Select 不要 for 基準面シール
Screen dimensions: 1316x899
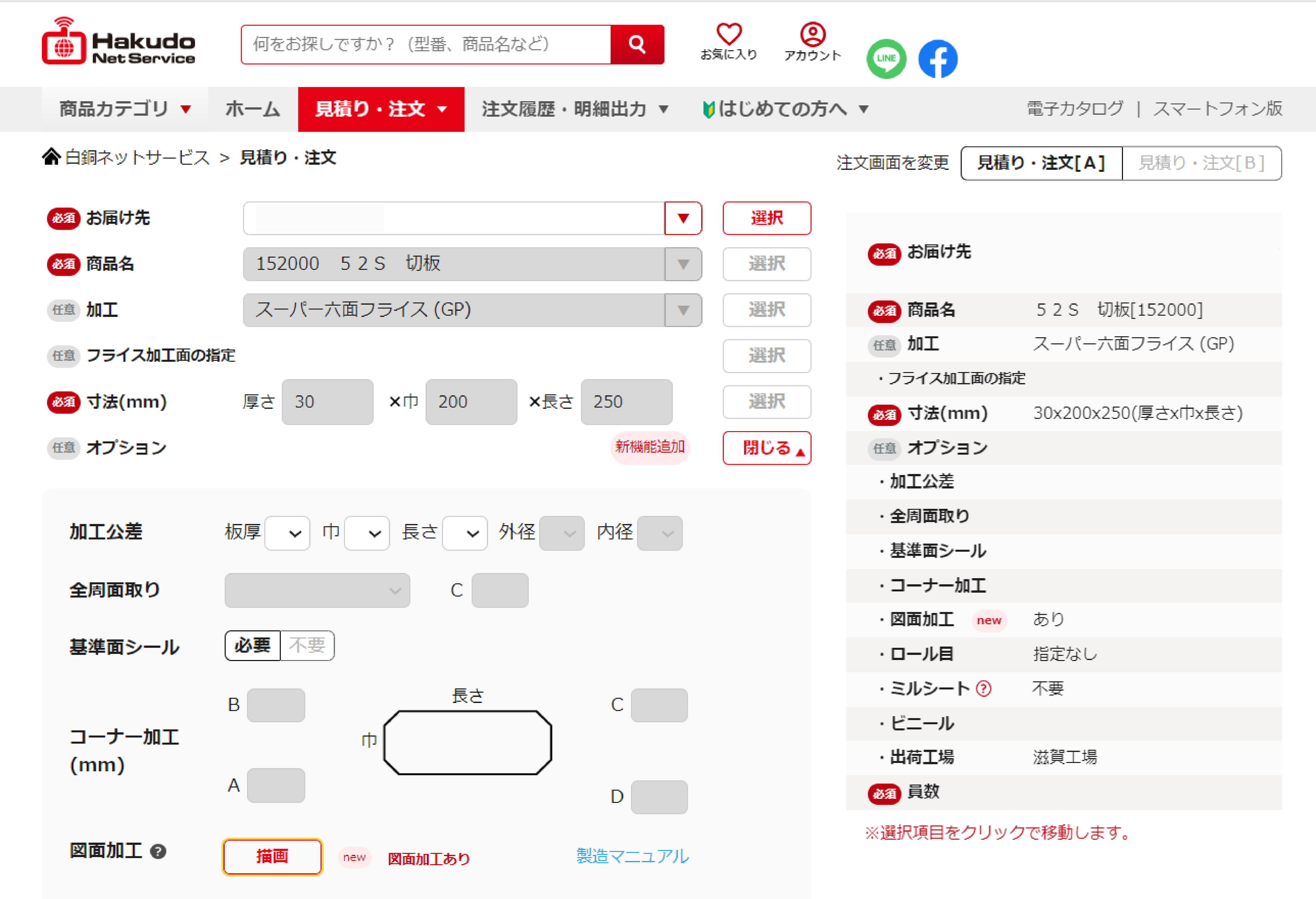coord(307,645)
